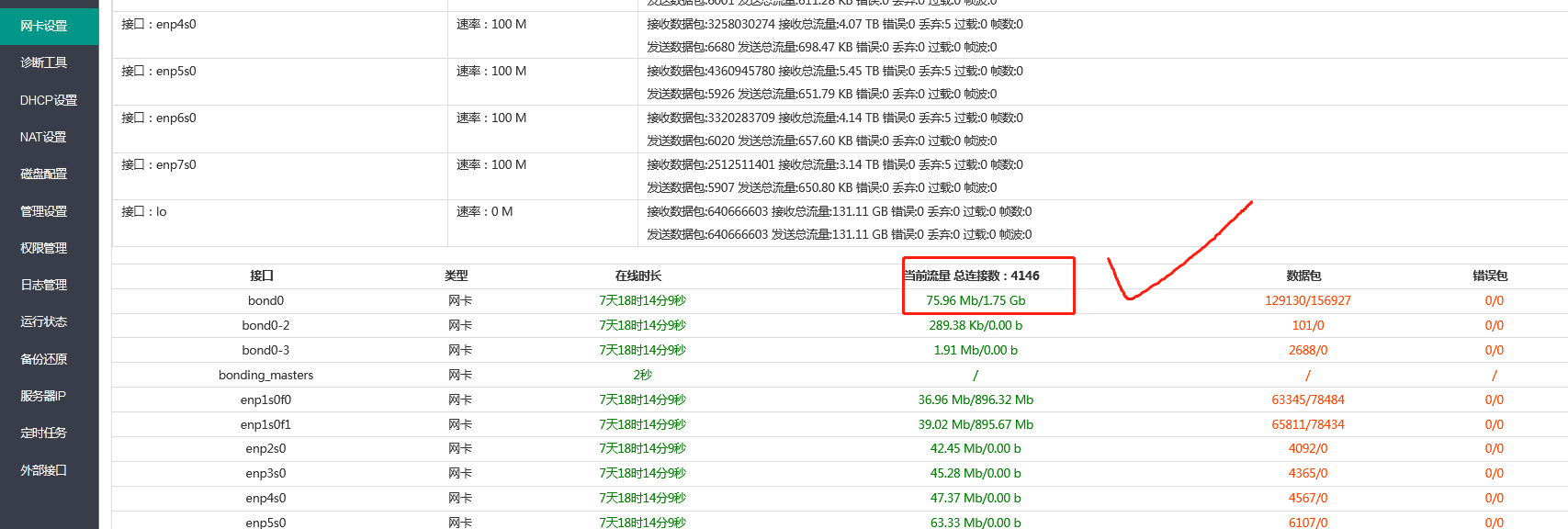Click the bond0 interface name

tap(265, 300)
